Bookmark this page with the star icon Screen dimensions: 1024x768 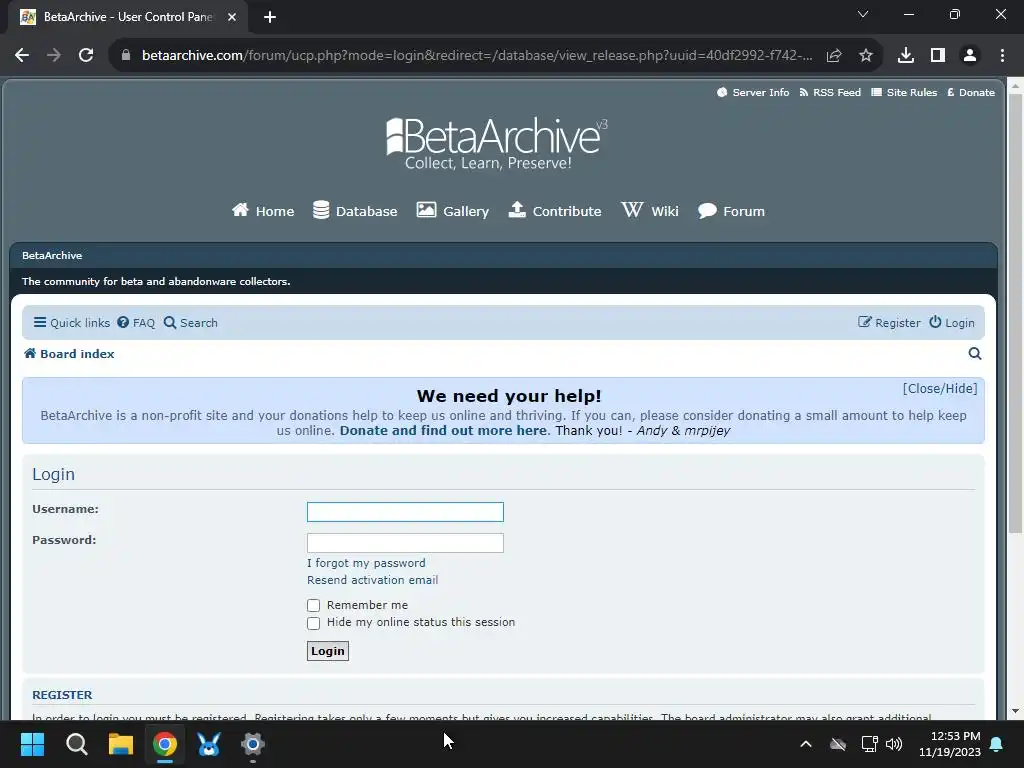coord(866,56)
